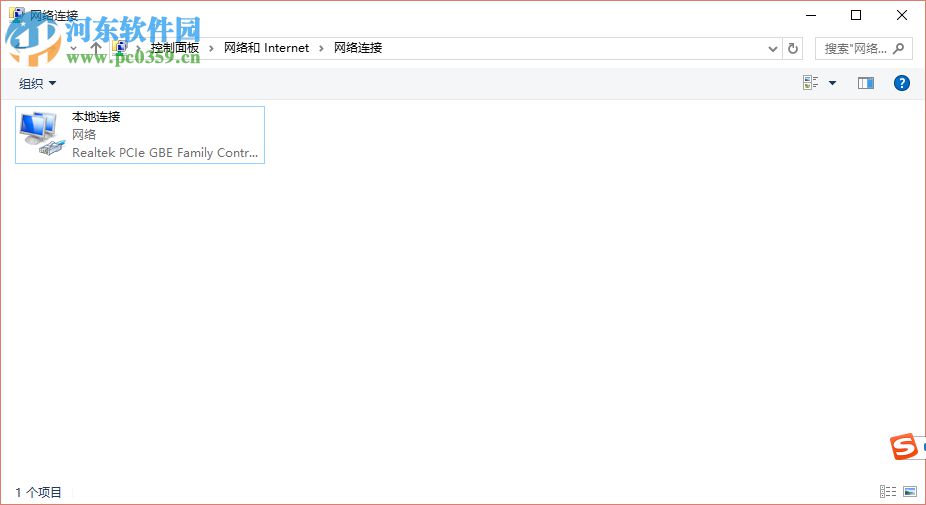Click the Realtek PCIe GBE Family Controller text
Screen dimensions: 926x505
click(165, 152)
